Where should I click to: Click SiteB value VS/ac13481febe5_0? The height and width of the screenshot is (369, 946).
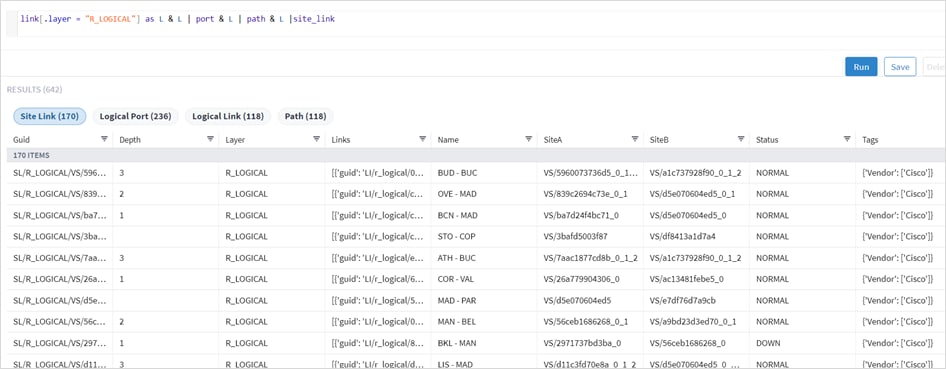point(688,279)
